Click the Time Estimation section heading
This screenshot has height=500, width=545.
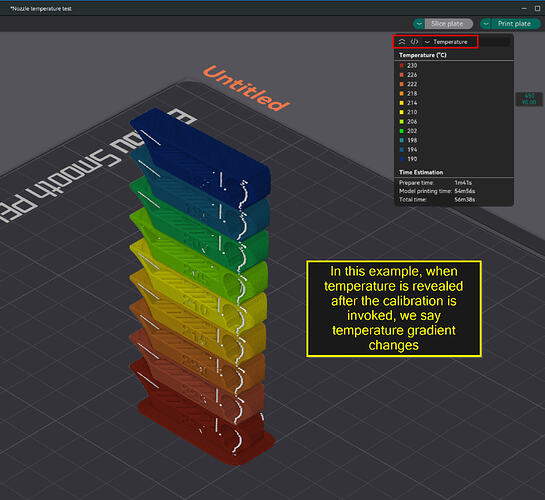coord(421,173)
